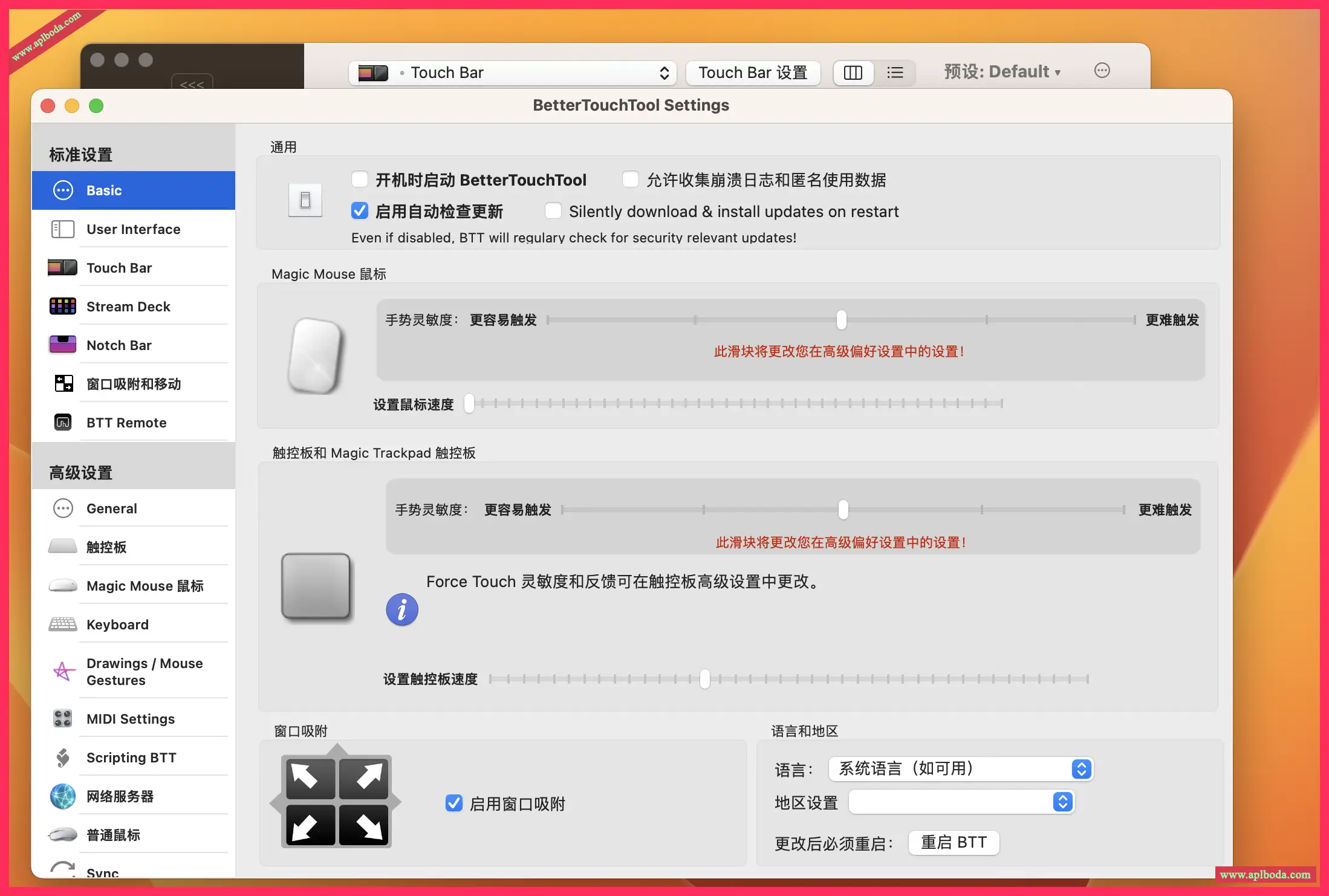Open Keyboard advanced settings
The height and width of the screenshot is (896, 1329).
pyautogui.click(x=133, y=625)
